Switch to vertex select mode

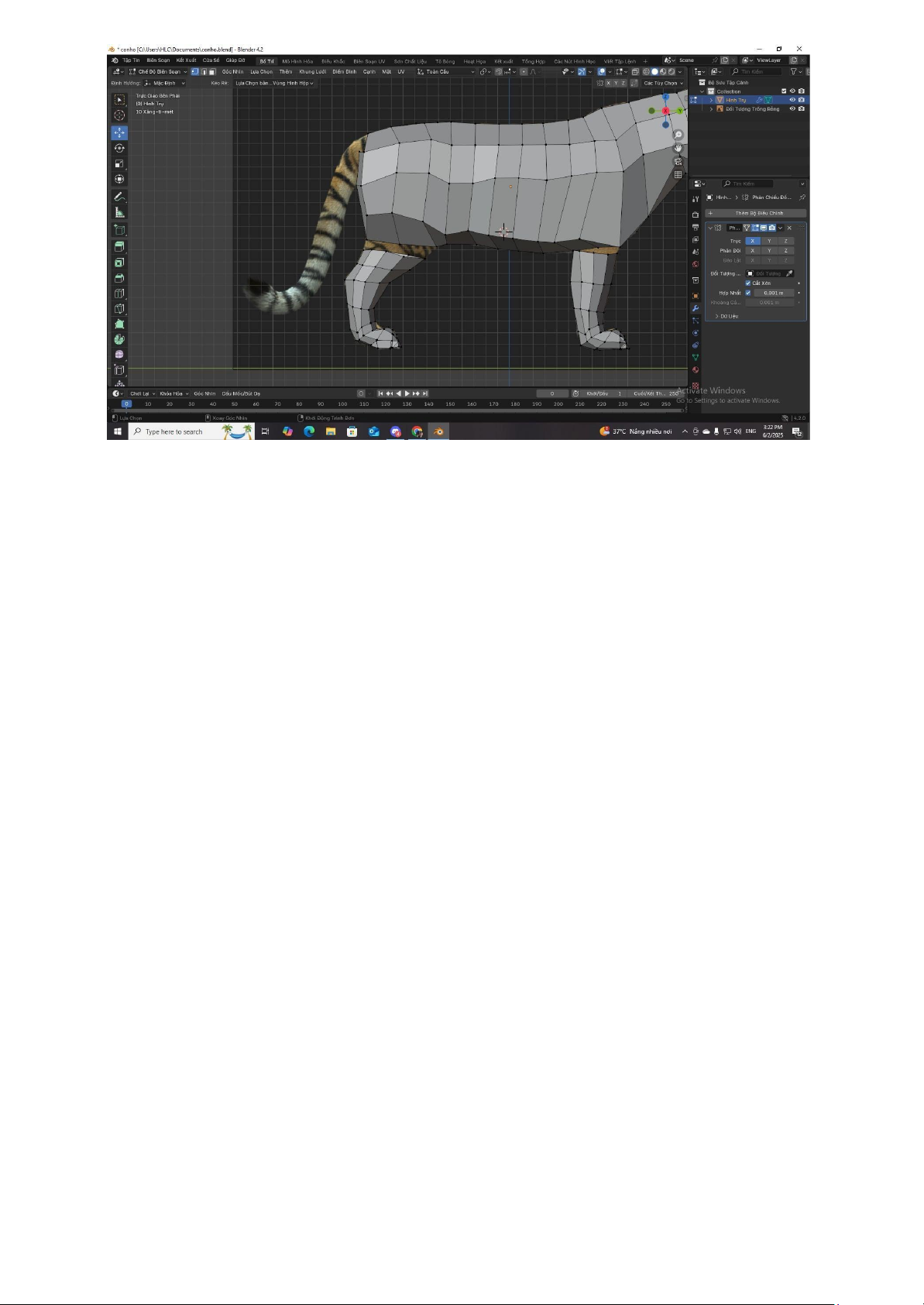(194, 72)
